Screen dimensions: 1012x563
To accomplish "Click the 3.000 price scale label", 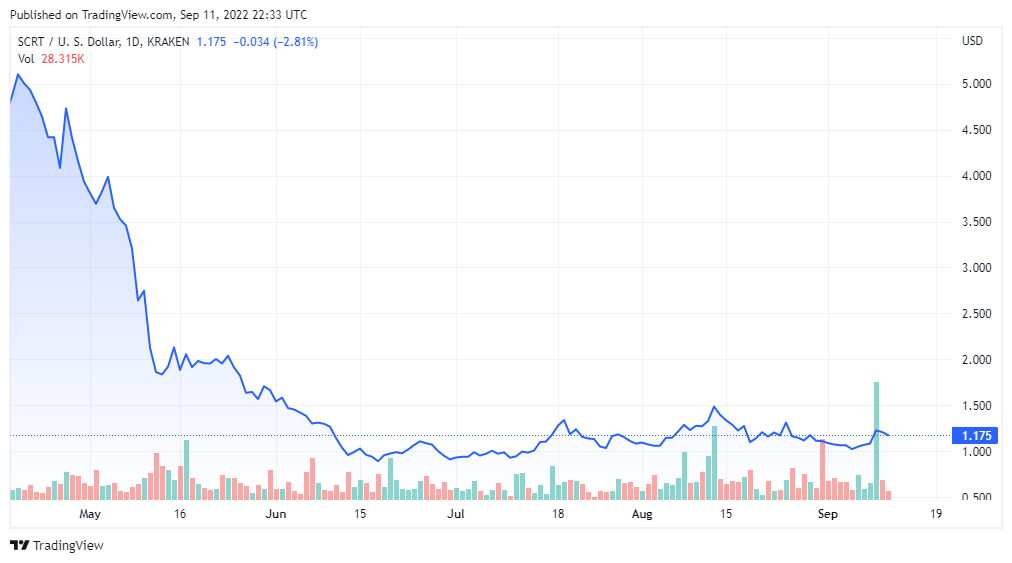I will [x=976, y=268].
